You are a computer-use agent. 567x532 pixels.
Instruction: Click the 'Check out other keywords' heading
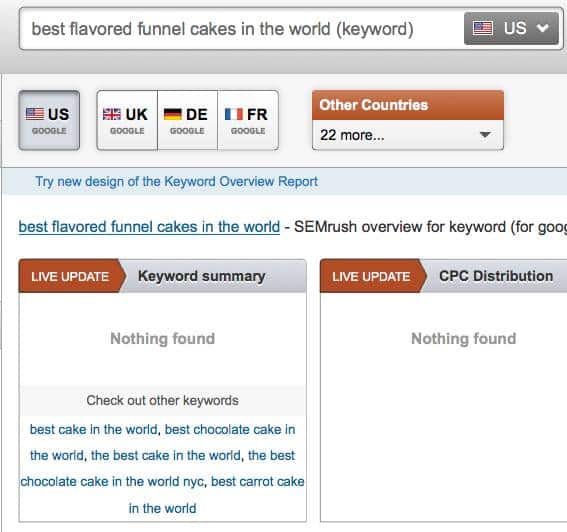click(162, 401)
